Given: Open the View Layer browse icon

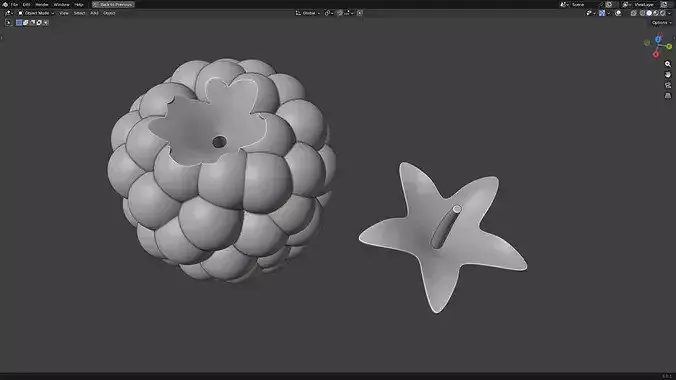Looking at the screenshot, I should coord(626,4).
